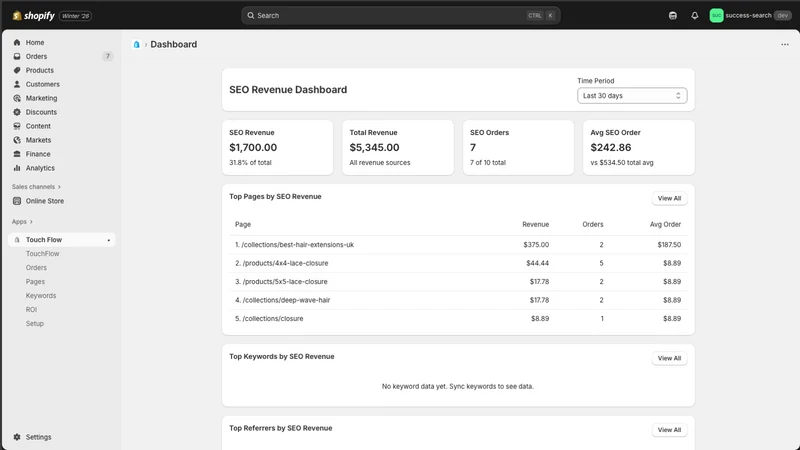Open the Time Period dropdown

(632, 95)
